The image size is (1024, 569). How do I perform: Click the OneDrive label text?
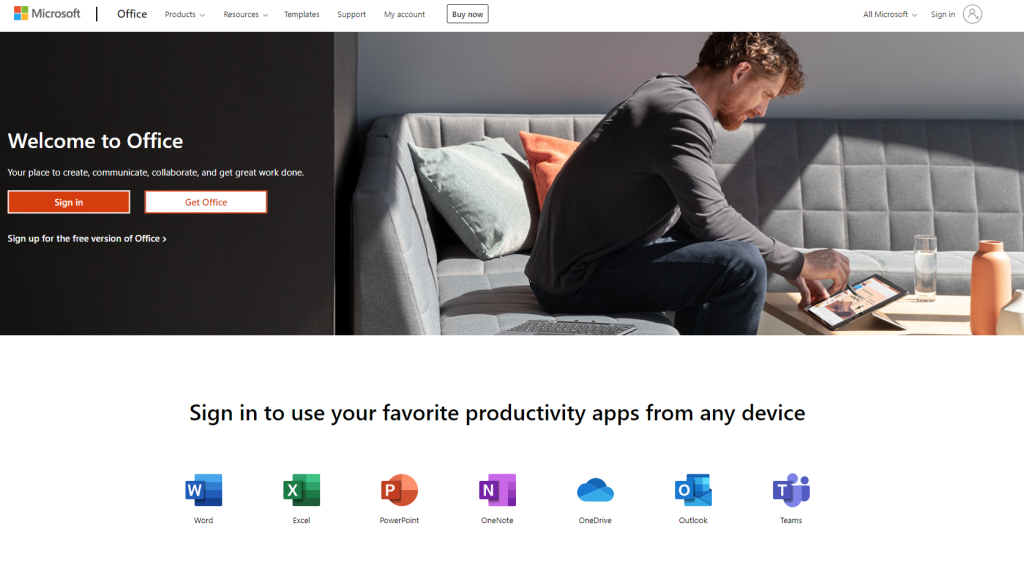[x=595, y=520]
